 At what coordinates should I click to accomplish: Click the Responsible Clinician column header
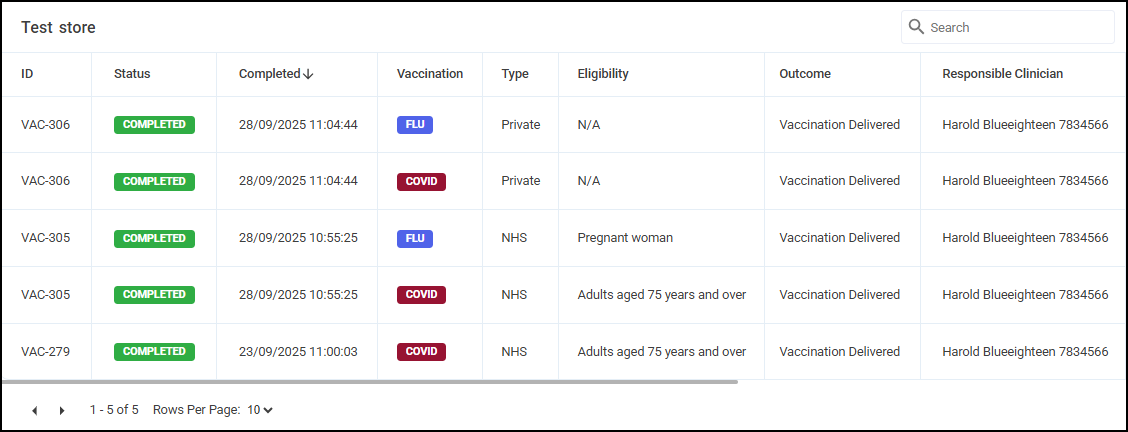coord(1002,74)
